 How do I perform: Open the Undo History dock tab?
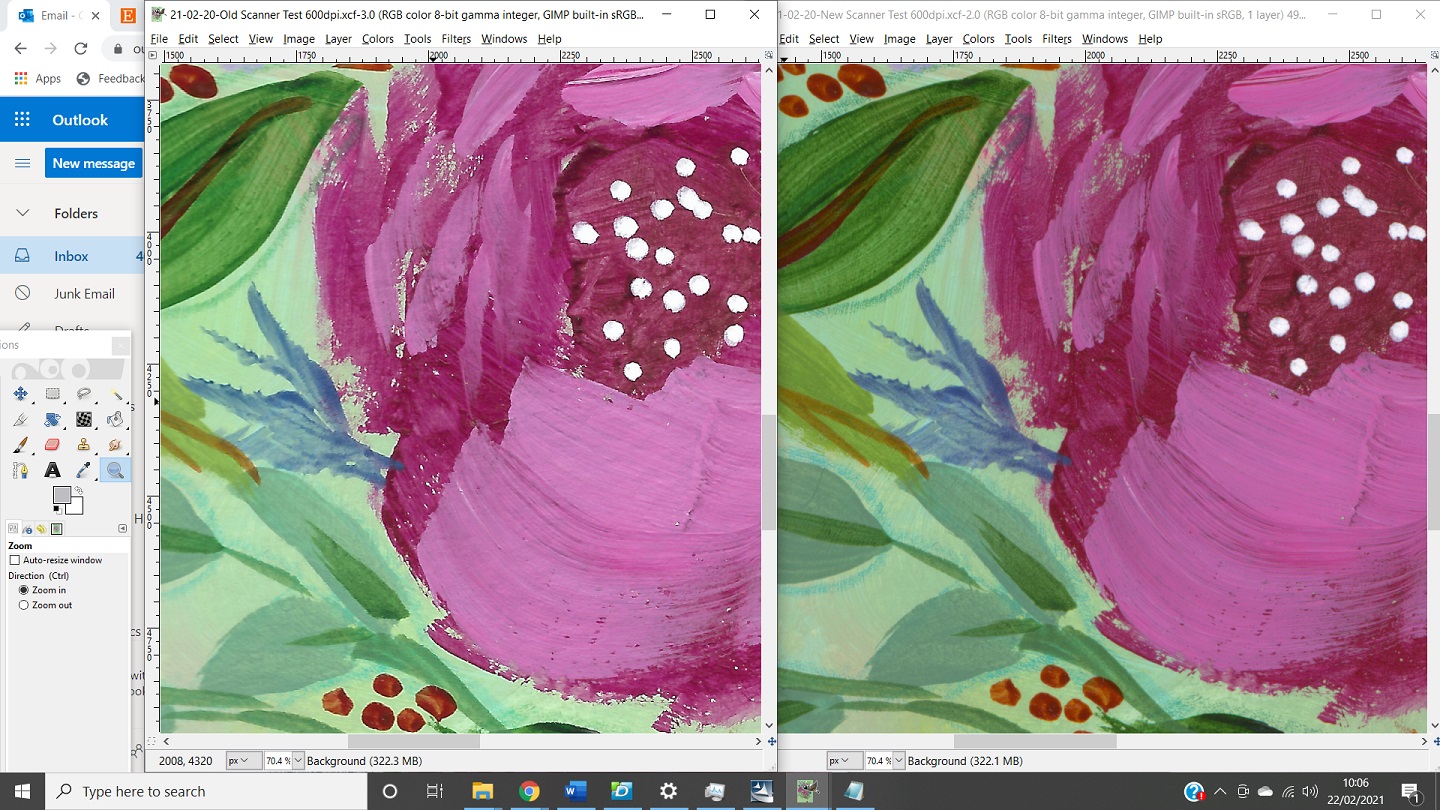pos(41,529)
